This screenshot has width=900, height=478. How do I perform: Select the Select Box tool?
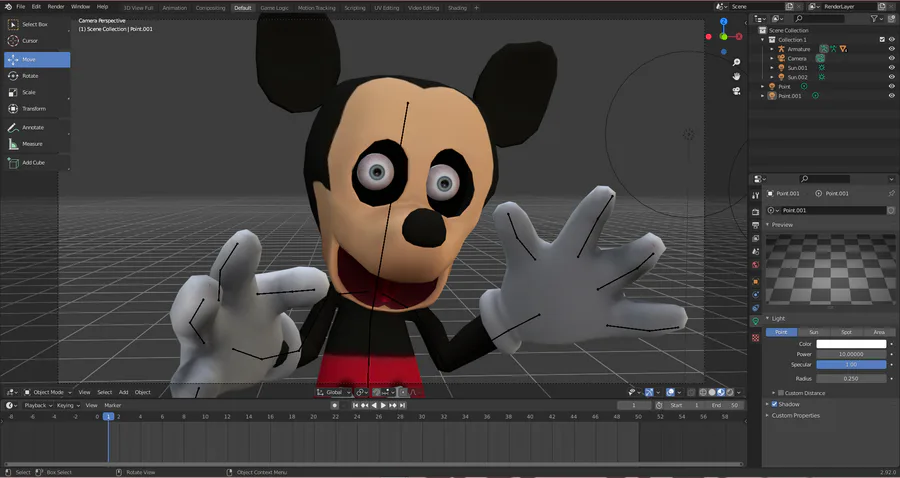click(x=37, y=25)
